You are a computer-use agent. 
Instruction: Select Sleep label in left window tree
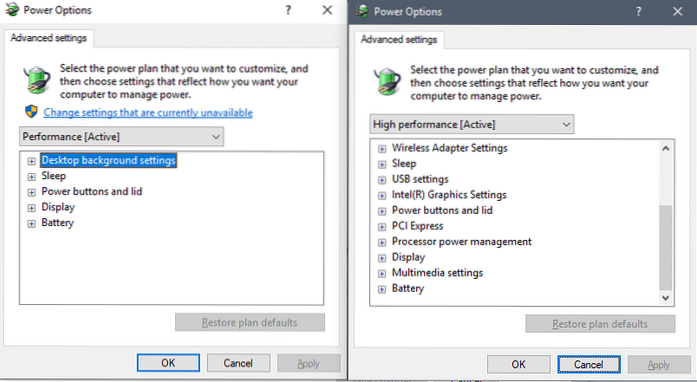pyautogui.click(x=53, y=176)
